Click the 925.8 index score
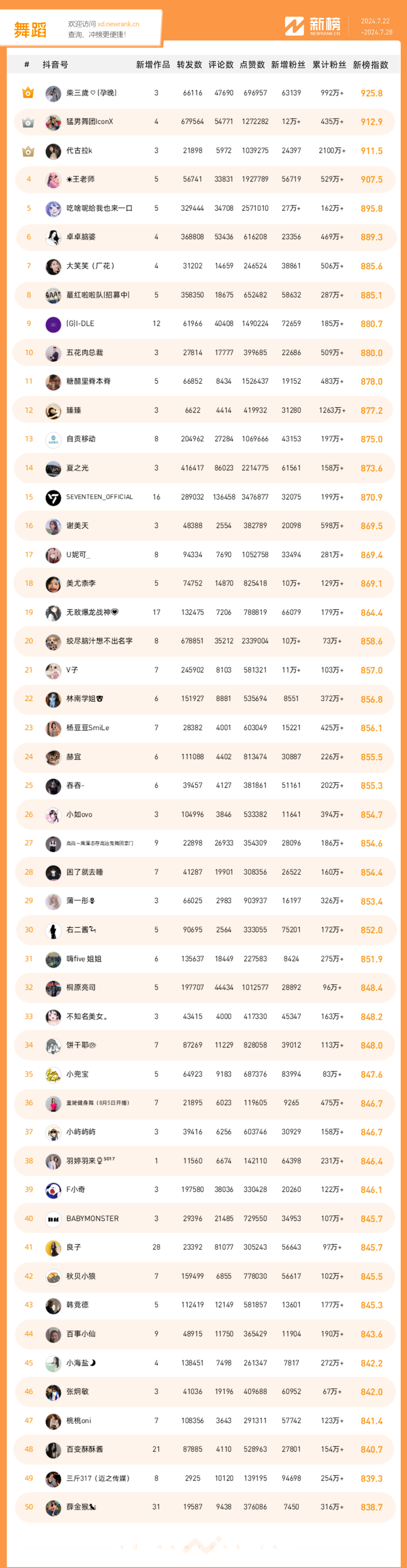407x1568 pixels. point(371,94)
